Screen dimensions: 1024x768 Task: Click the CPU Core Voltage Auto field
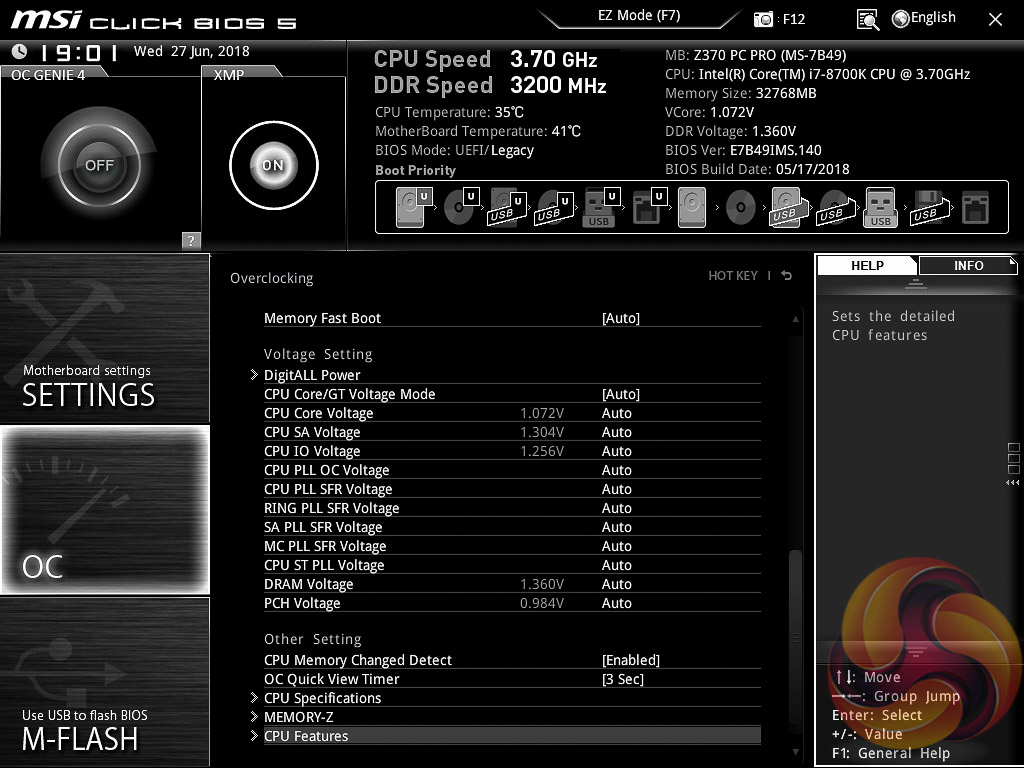coord(617,413)
